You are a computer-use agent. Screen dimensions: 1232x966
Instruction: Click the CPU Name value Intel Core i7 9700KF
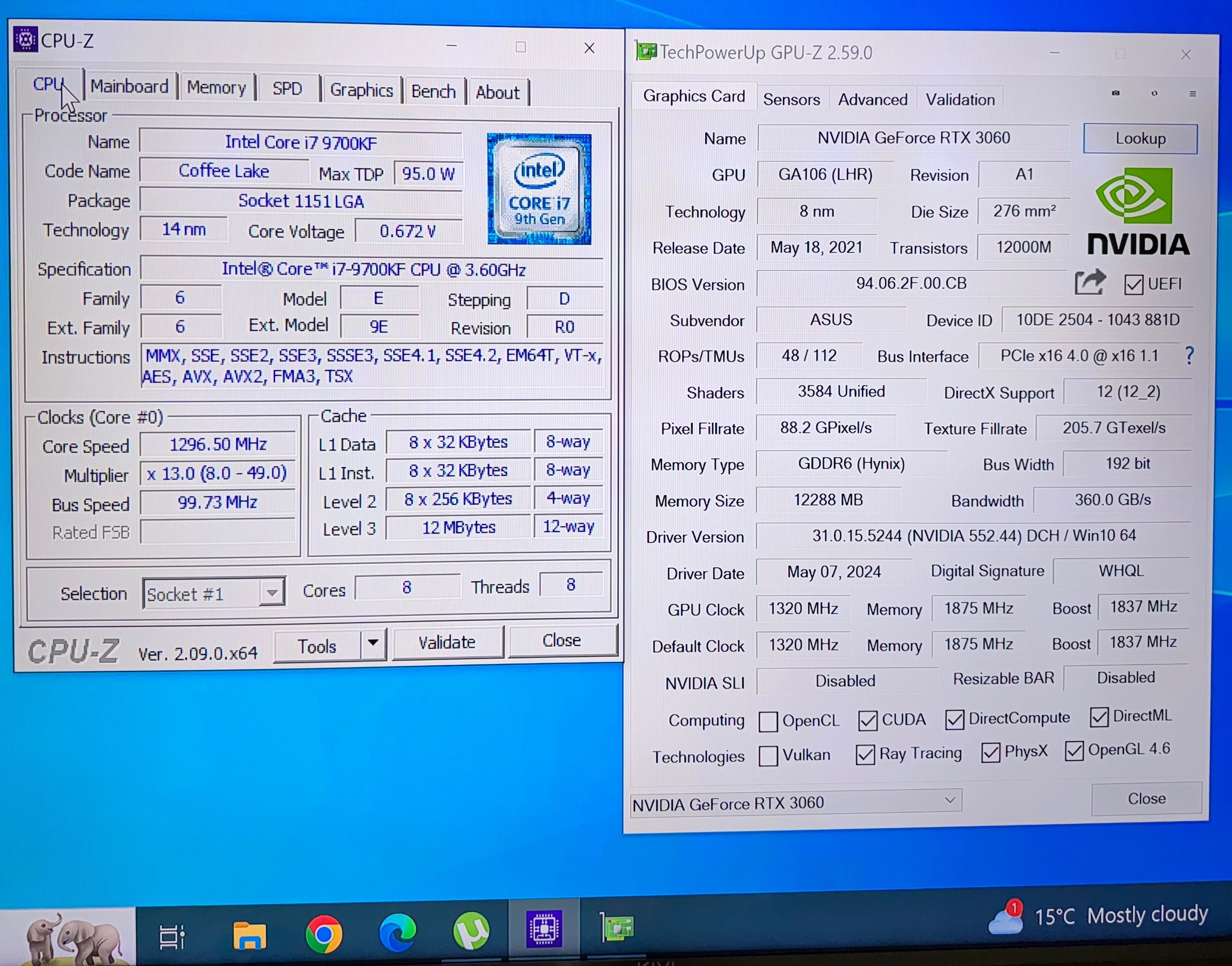tap(301, 143)
